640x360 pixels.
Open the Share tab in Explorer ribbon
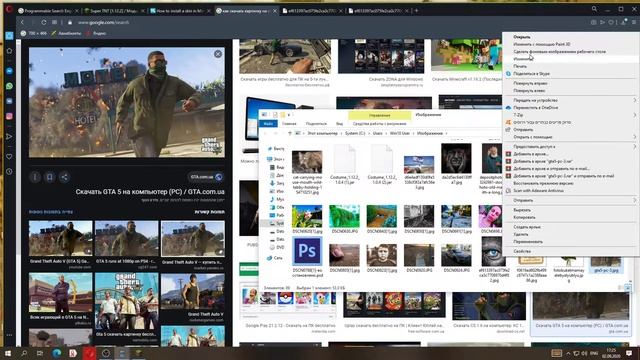point(316,124)
